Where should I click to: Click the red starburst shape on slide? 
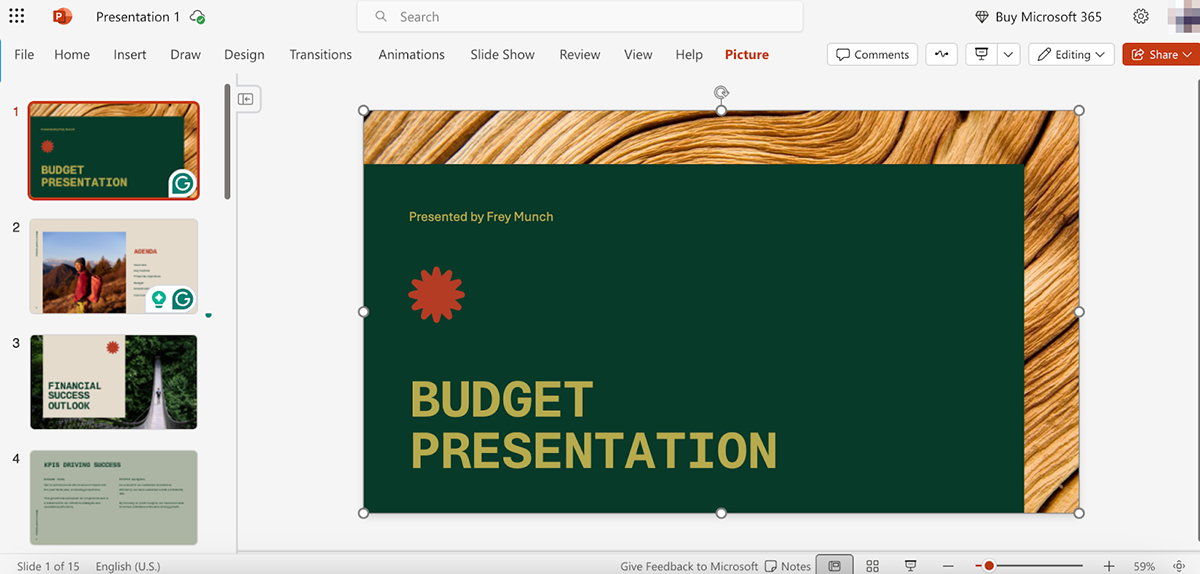click(437, 295)
